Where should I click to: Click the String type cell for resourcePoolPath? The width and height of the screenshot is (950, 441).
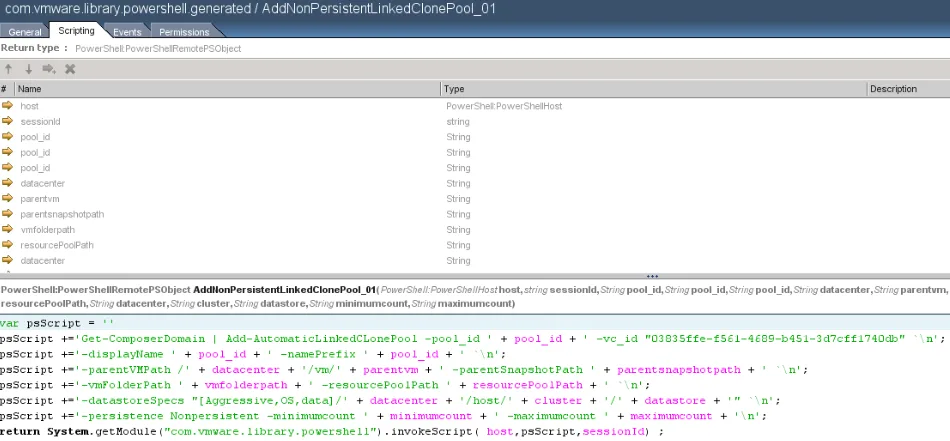coord(458,245)
